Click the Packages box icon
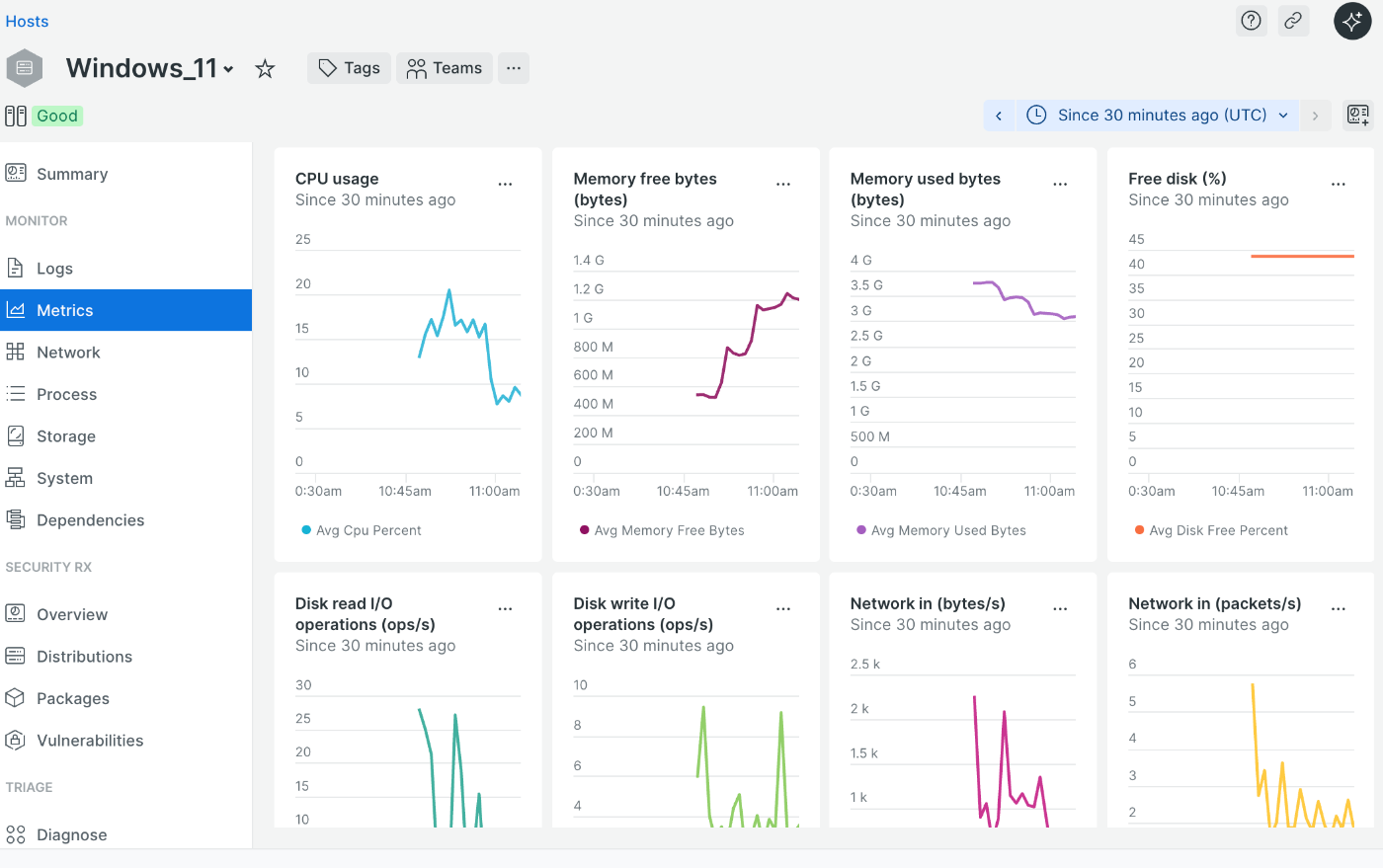 (16, 698)
